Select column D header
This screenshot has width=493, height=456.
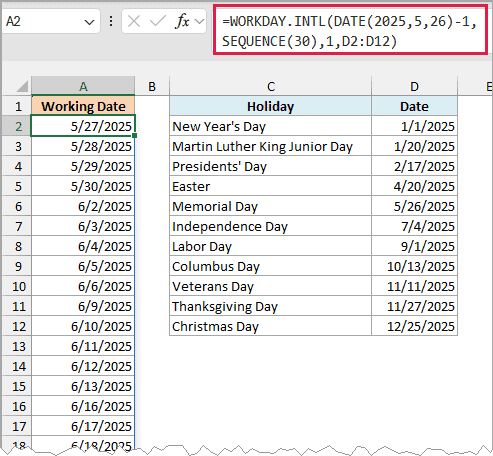[x=414, y=87]
